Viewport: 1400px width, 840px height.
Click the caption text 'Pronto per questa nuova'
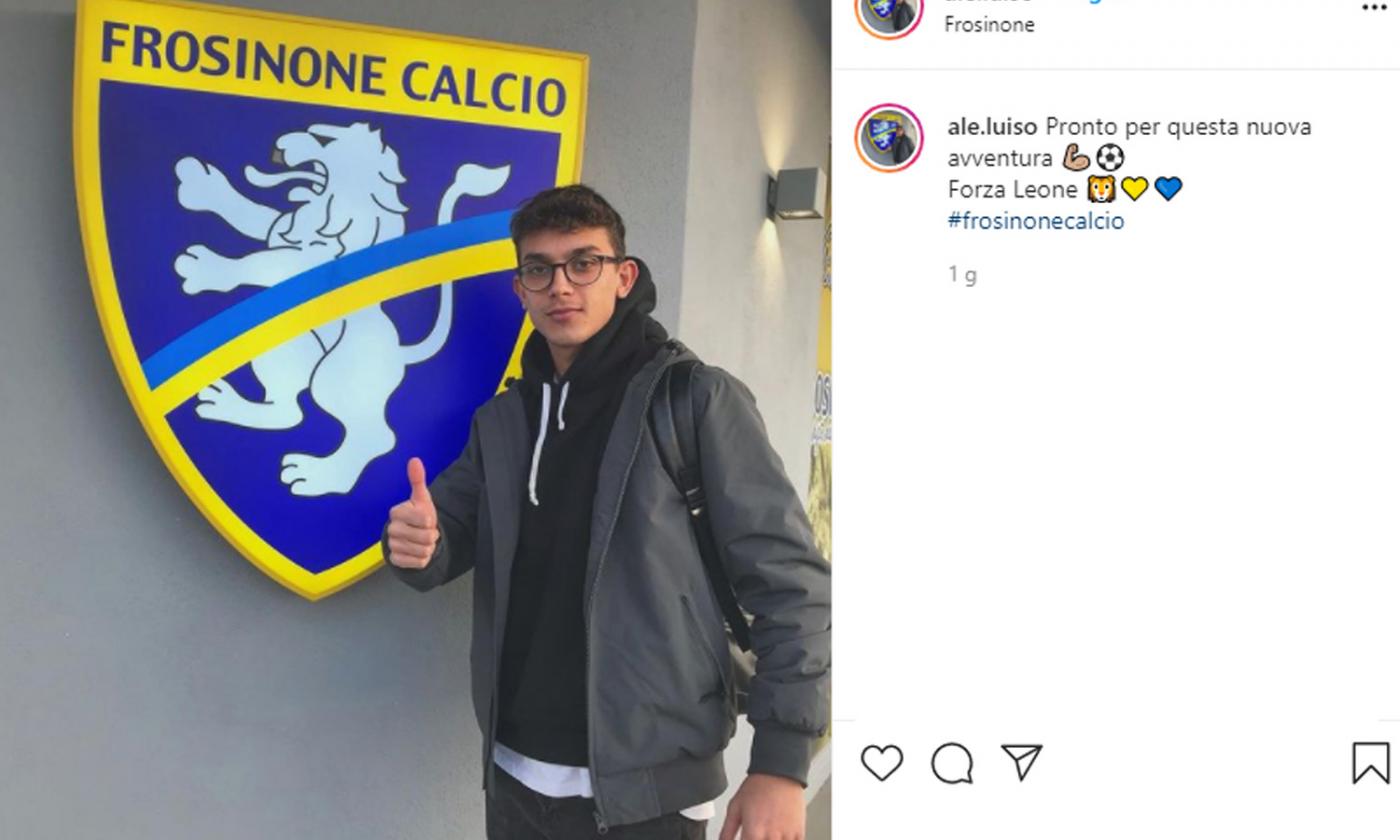coord(1178,127)
